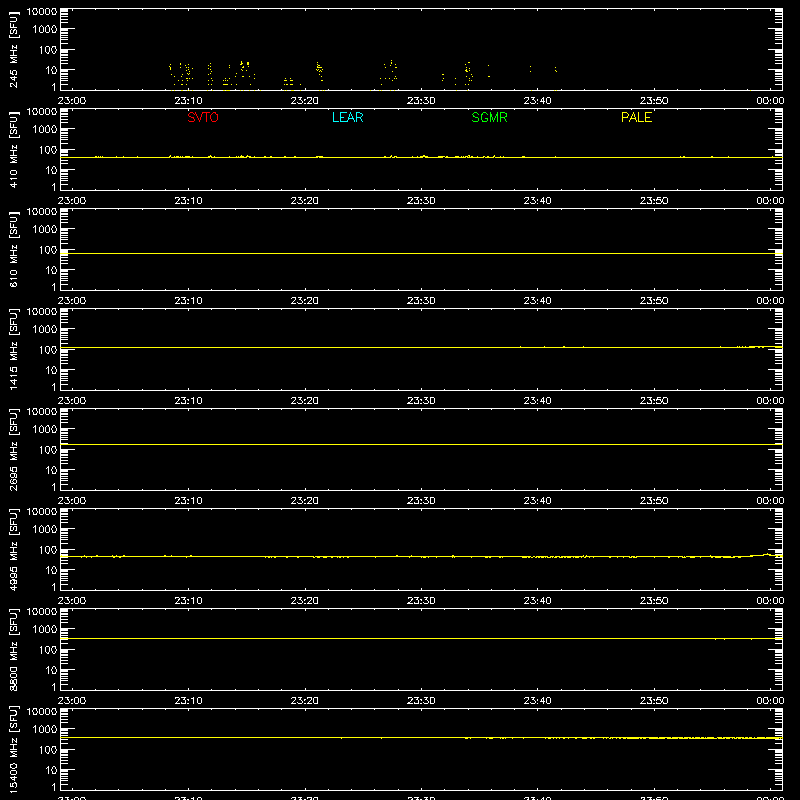Click 23:40 time label under 8800 MHz plot
Image resolution: width=800 pixels, height=800 pixels.
tap(537, 701)
